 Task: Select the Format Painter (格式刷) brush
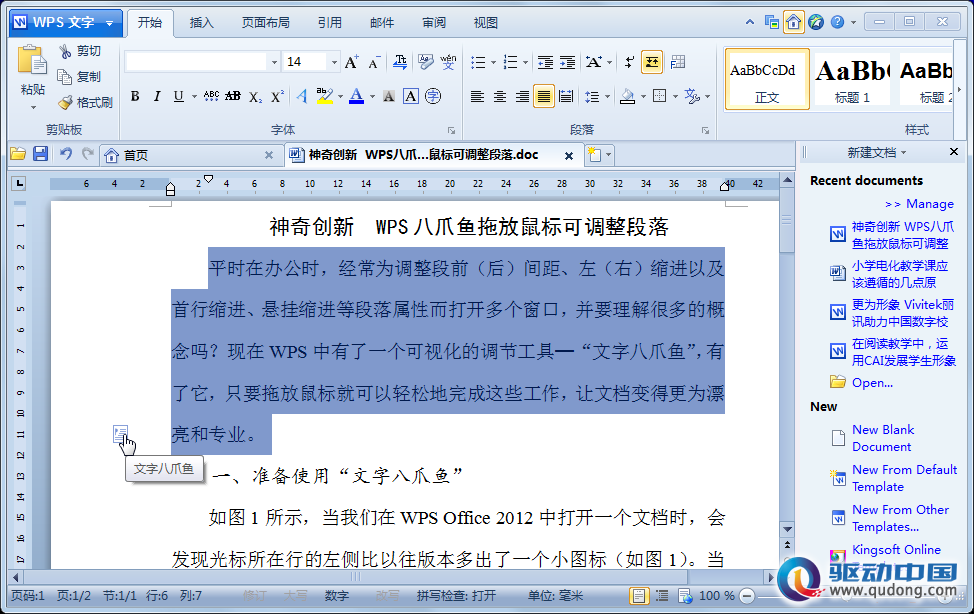[85, 102]
